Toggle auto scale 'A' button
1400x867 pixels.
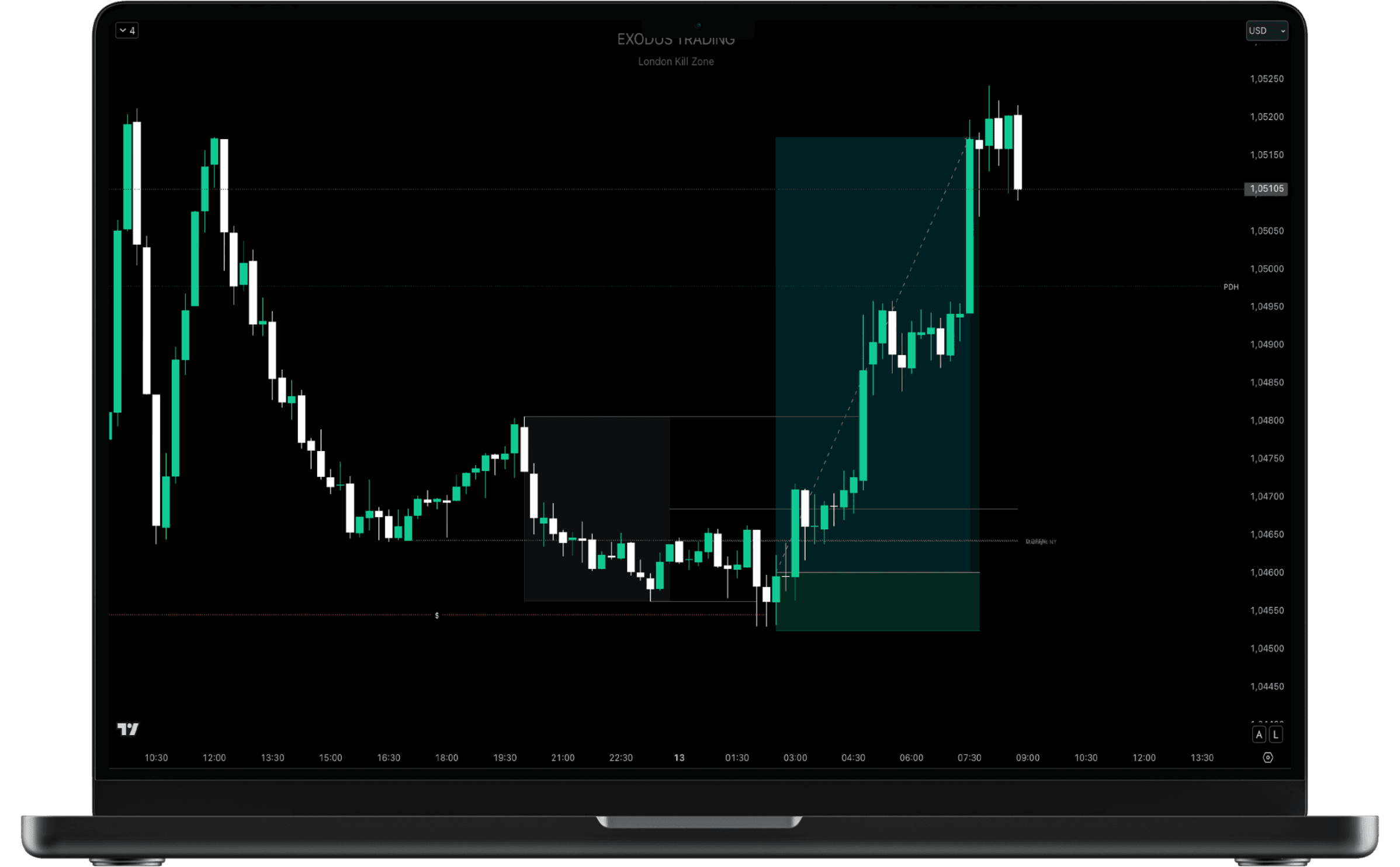tap(1259, 734)
